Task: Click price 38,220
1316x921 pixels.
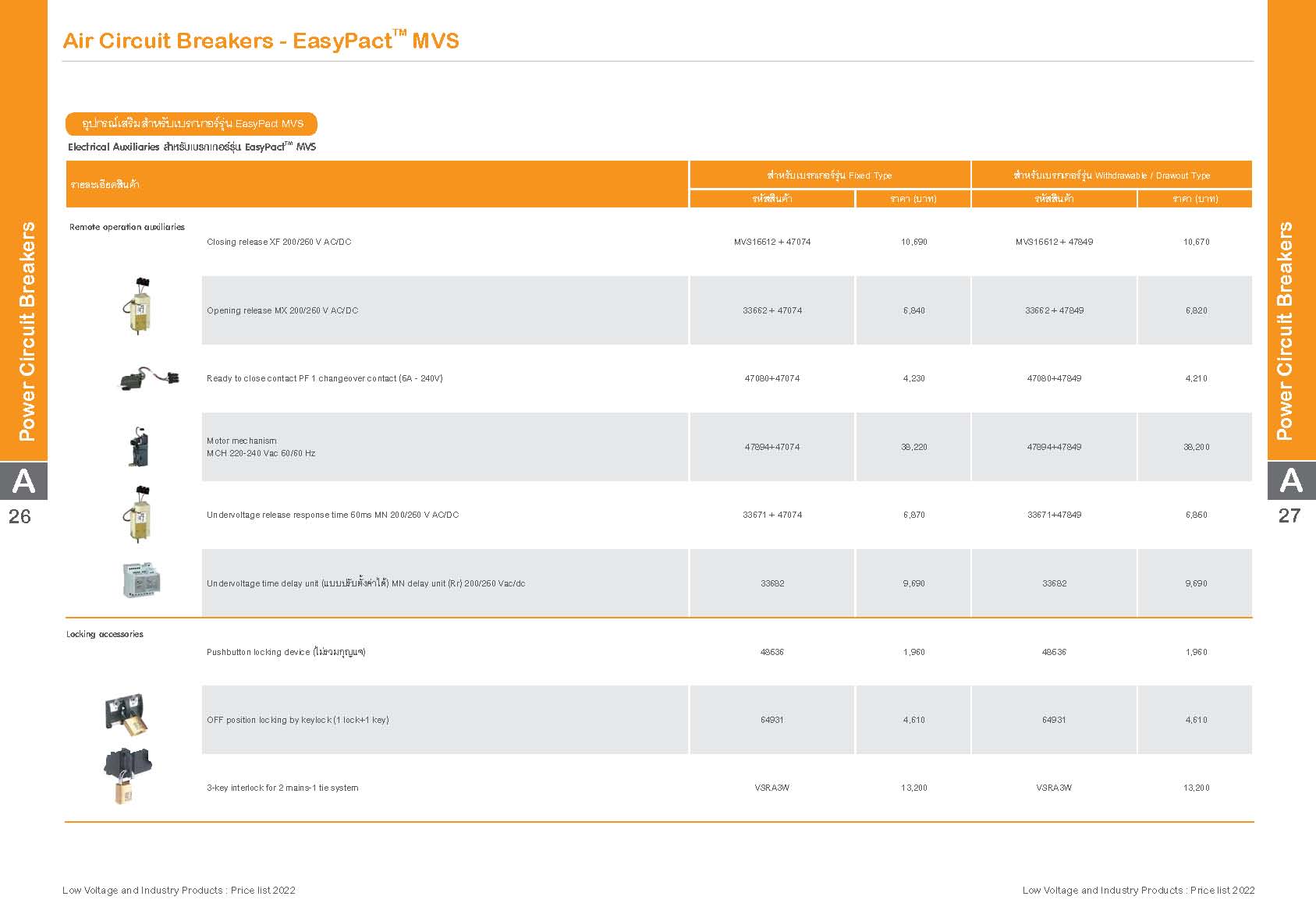Action: pos(914,447)
